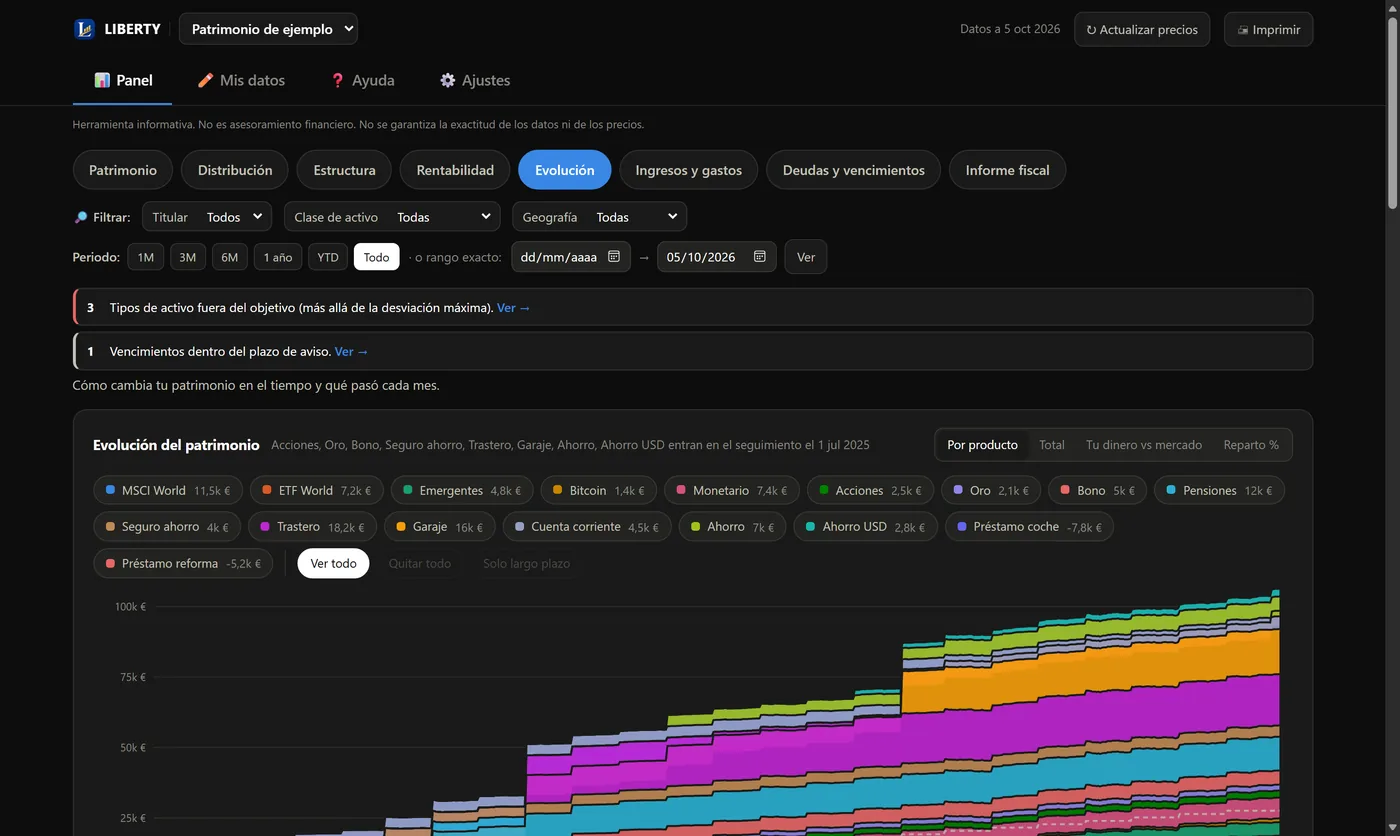Toggle the Pensiones series chip
This screenshot has width=1400, height=836.
tap(1219, 490)
